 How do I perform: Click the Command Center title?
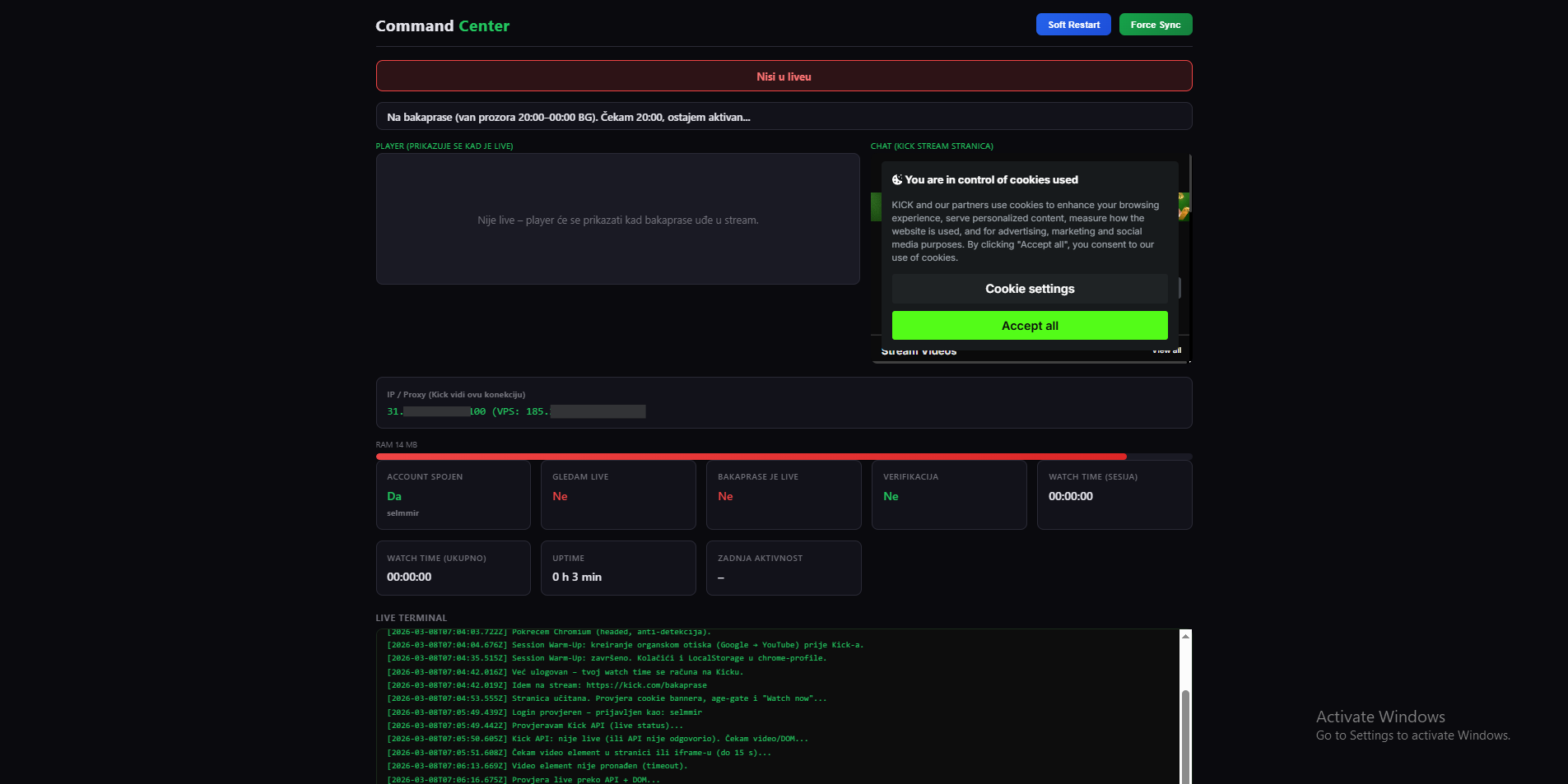click(442, 26)
